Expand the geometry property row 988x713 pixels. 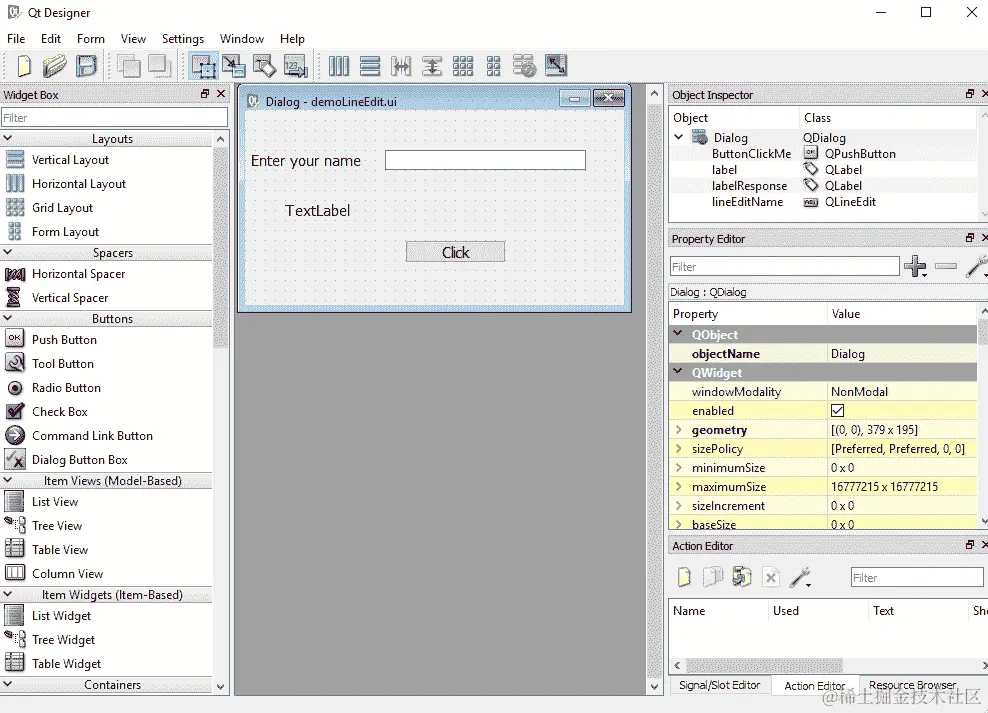click(x=679, y=430)
